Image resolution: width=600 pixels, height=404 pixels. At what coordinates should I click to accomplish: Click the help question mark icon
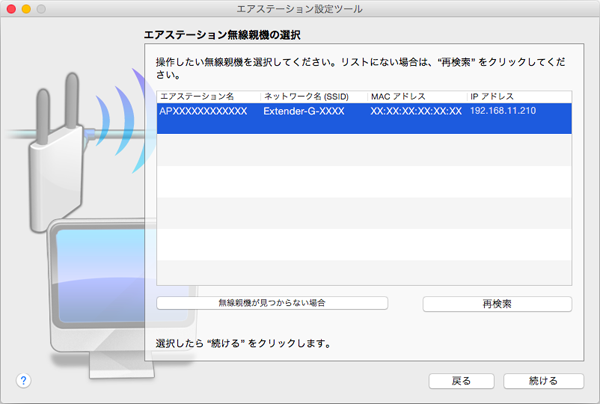tap(24, 381)
